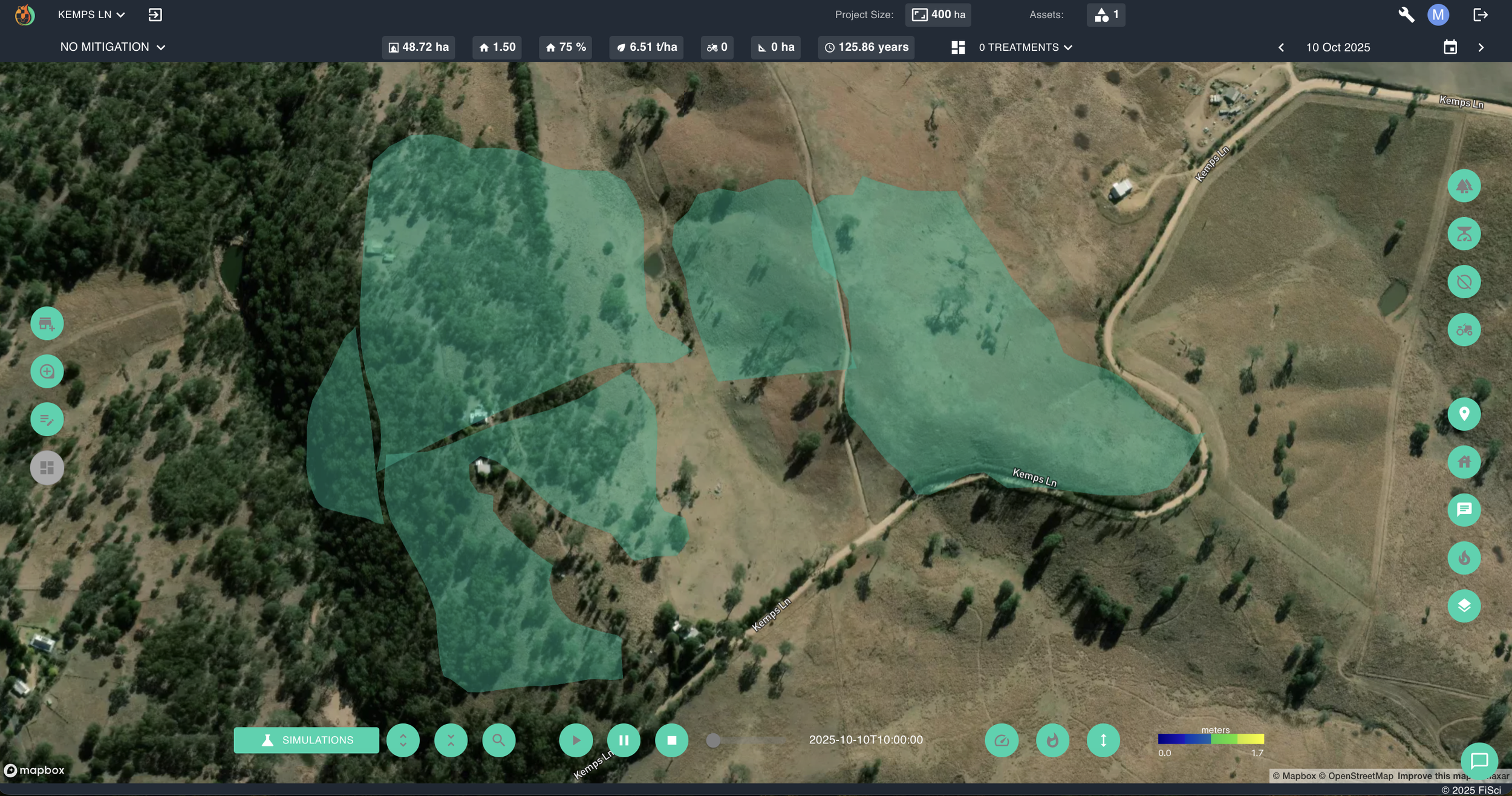Toggle the speedometer gauge overlay
This screenshot has height=796, width=1512.
pyautogui.click(x=1002, y=740)
